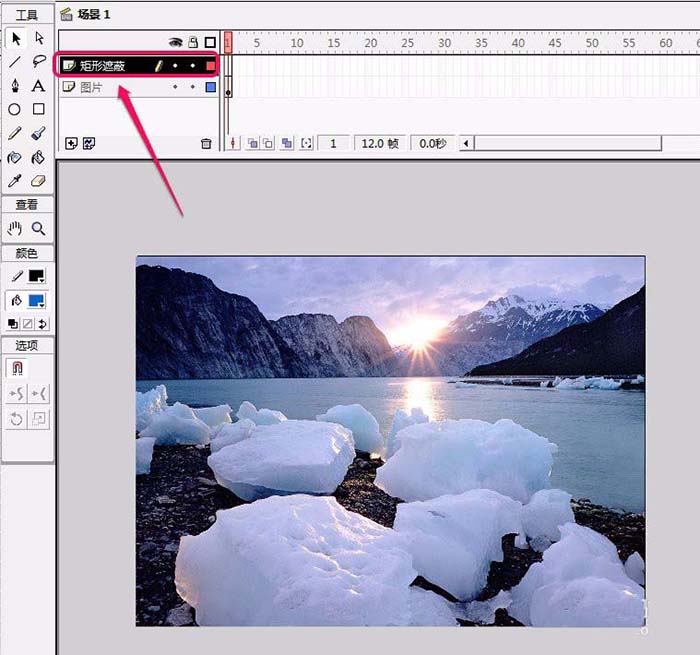700x655 pixels.
Task: Click the Straighten option icon
Action: tap(39, 394)
